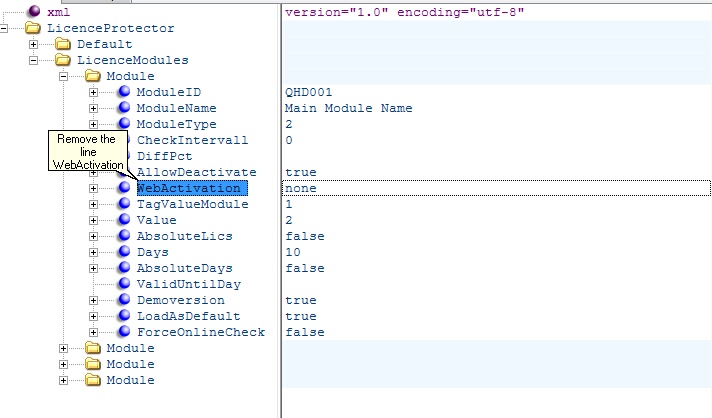Click the blue sphere icon beside WebActivation

point(124,187)
